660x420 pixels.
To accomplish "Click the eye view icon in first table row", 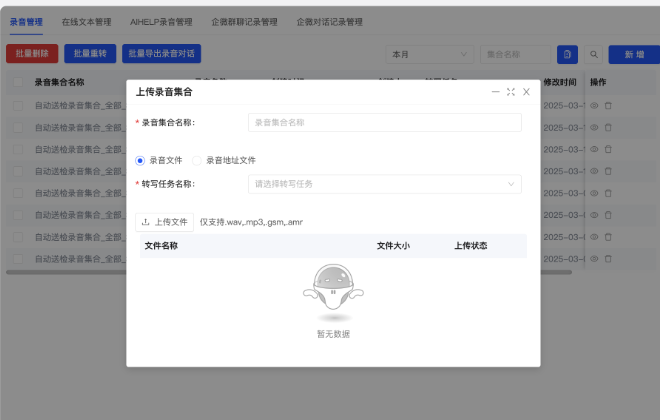I will coord(594,105).
